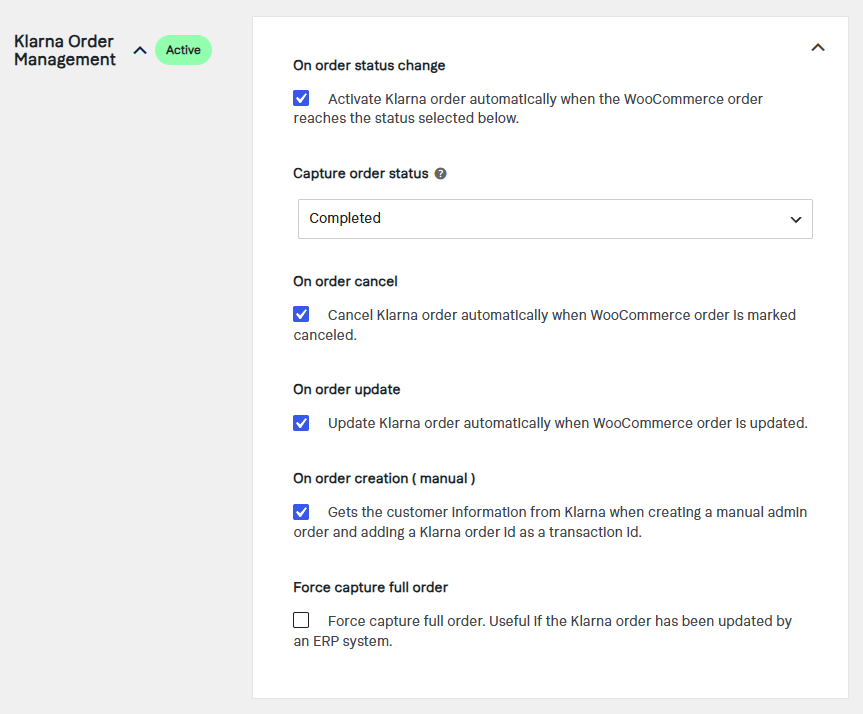Uncheck Cancel Klarna order automatically checkbox
The height and width of the screenshot is (714, 863).
coord(301,314)
